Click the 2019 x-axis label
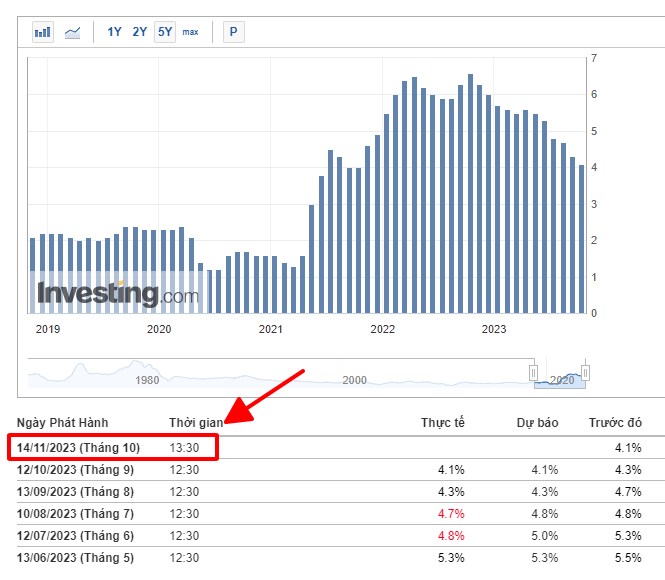The image size is (665, 580). 48,329
